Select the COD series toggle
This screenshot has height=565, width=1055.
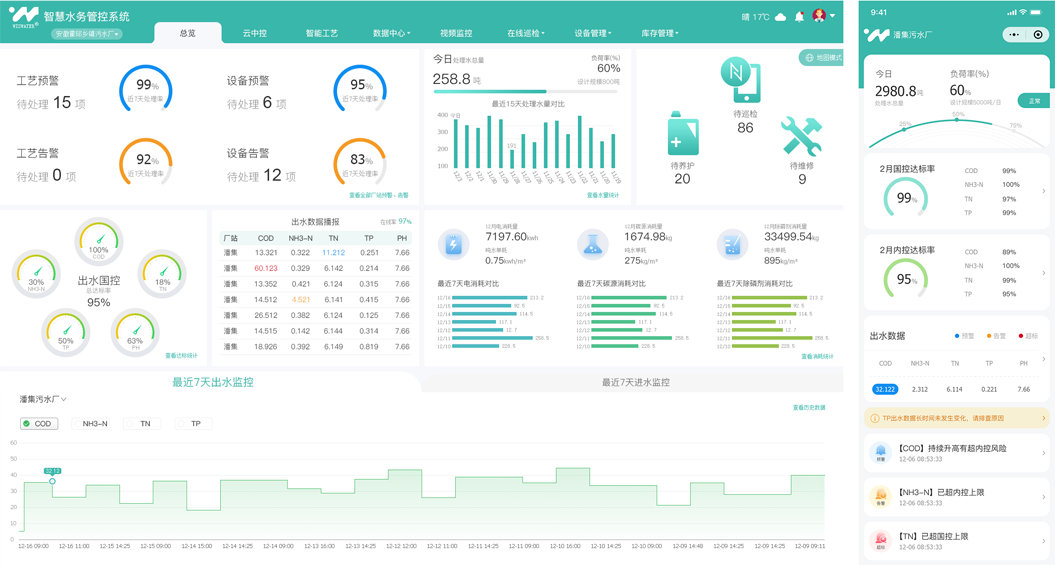click(39, 424)
